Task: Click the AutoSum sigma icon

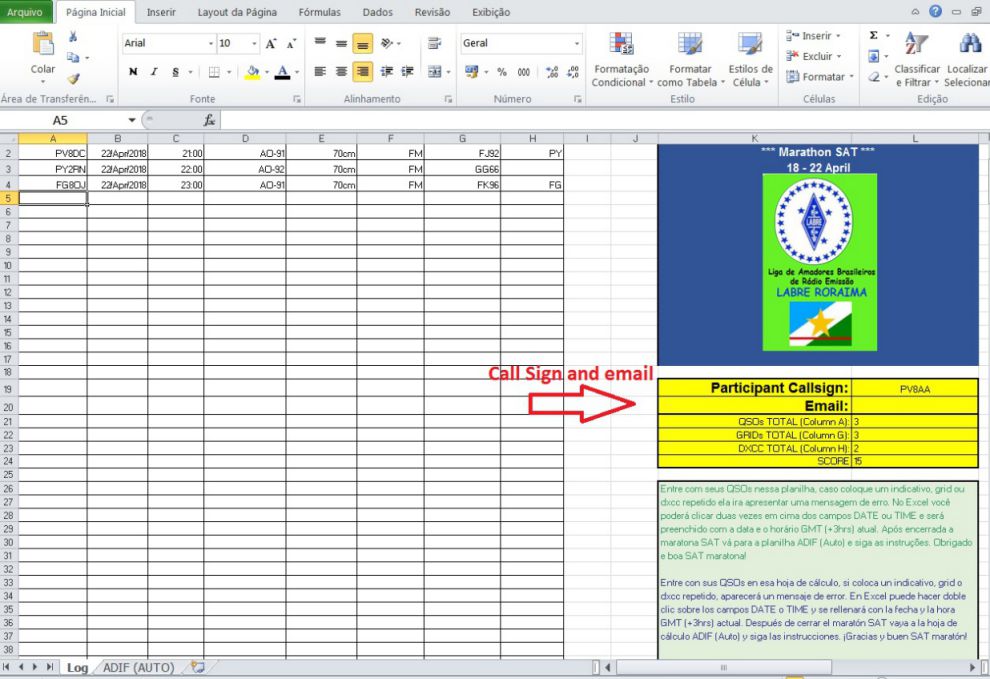Action: pos(874,36)
